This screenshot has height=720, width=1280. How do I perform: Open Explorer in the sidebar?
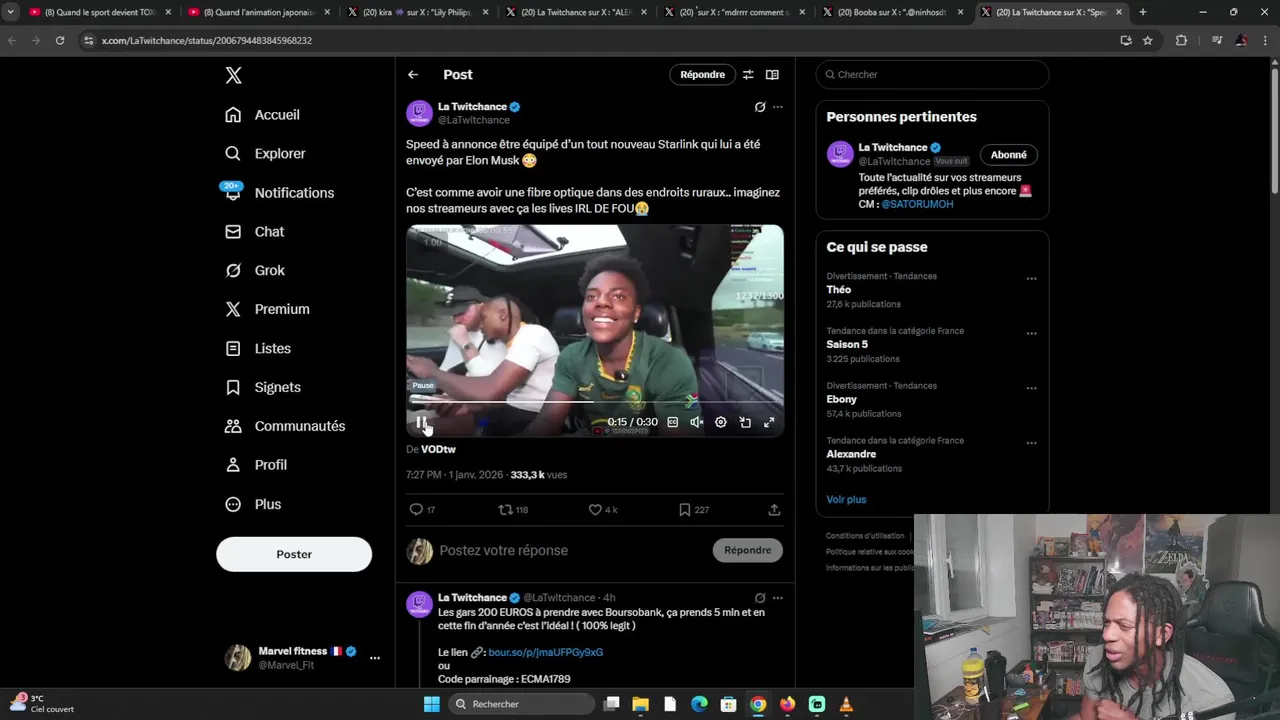coord(266,154)
